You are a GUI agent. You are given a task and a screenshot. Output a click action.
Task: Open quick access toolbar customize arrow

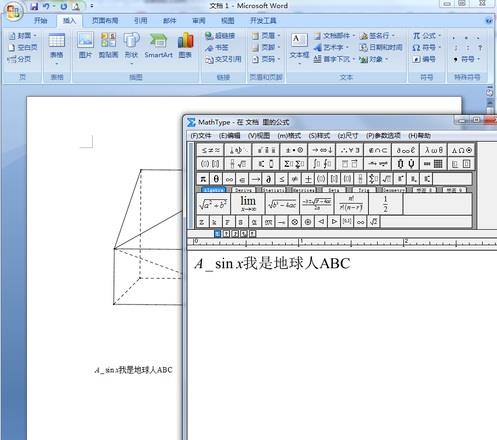92,6
